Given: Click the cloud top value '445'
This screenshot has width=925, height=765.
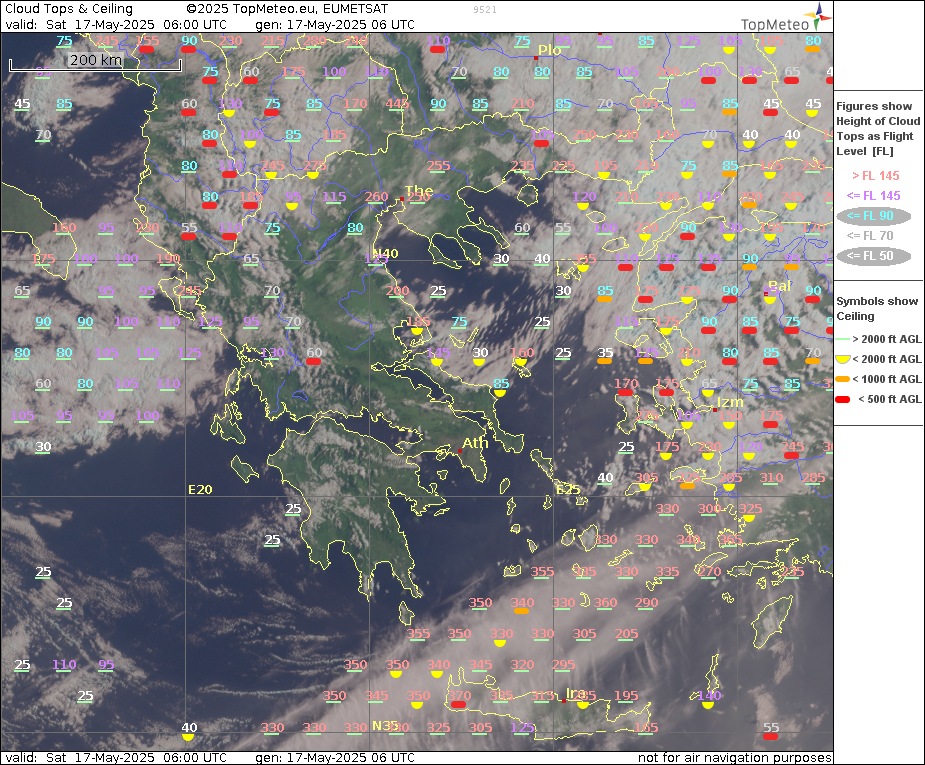Looking at the screenshot, I should [397, 104].
